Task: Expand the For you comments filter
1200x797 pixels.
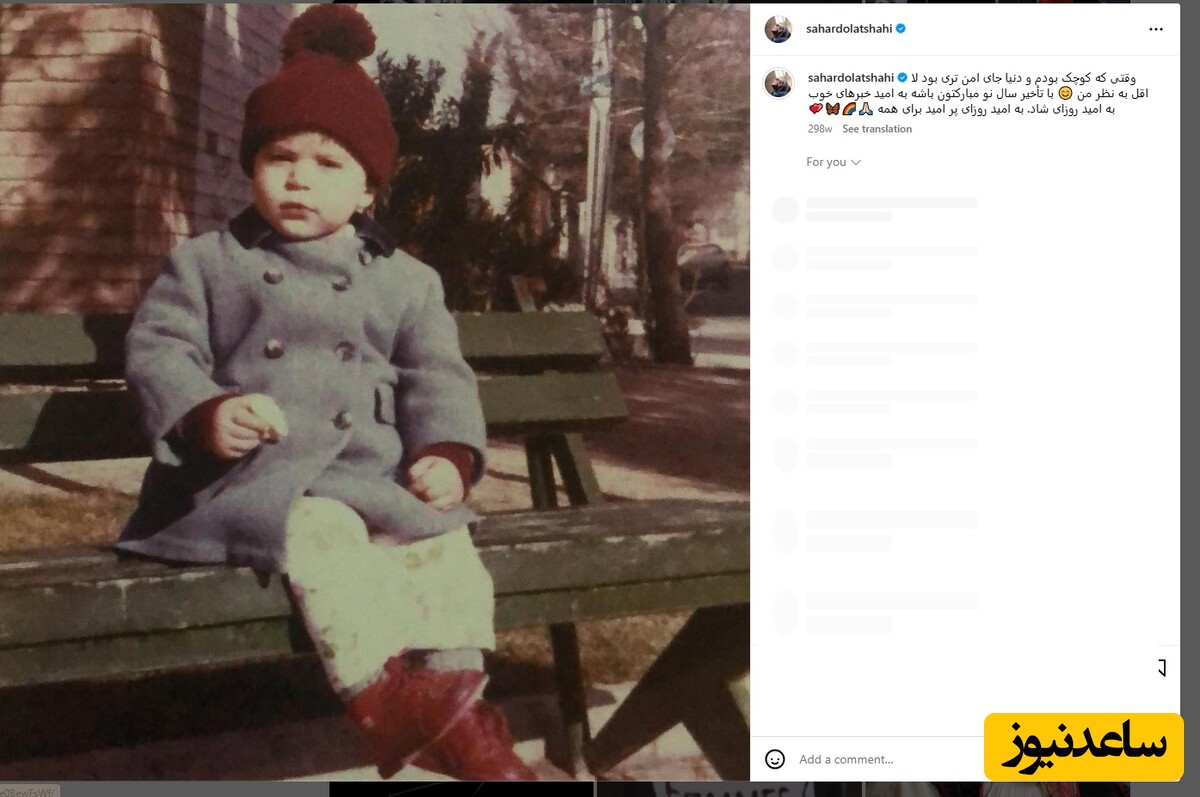Action: coord(833,162)
